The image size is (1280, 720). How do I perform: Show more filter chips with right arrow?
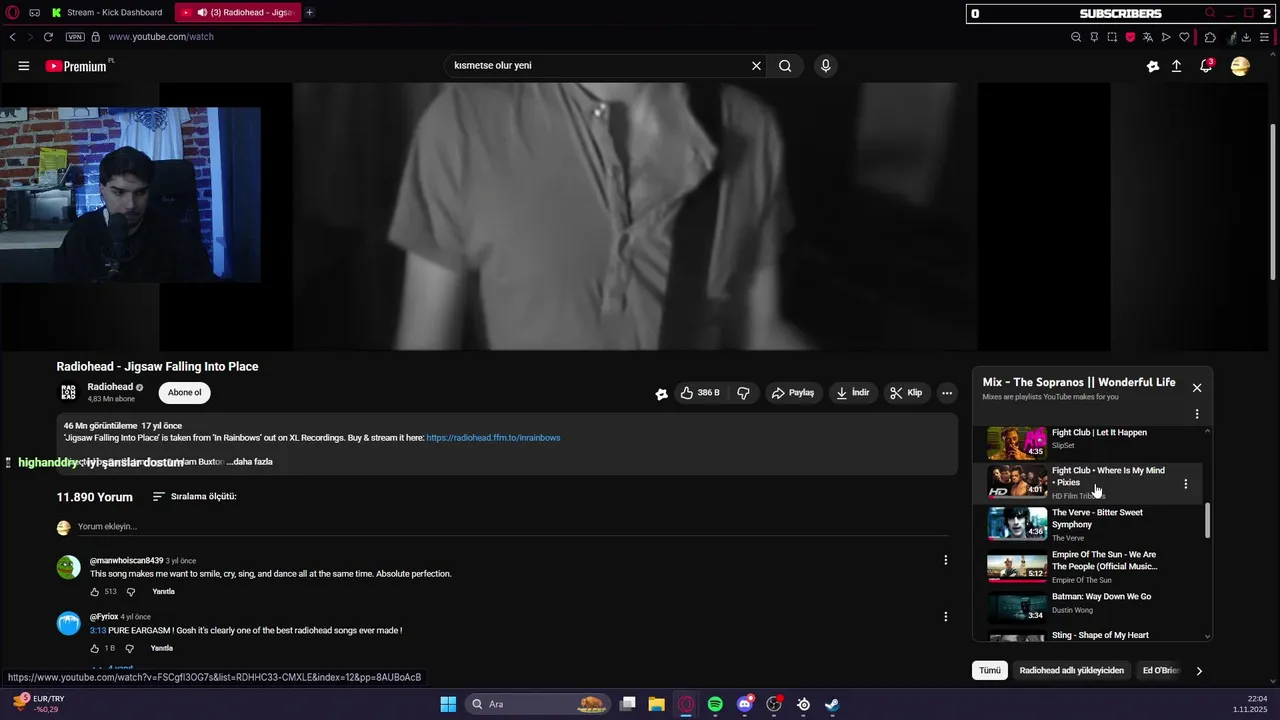(x=1199, y=671)
